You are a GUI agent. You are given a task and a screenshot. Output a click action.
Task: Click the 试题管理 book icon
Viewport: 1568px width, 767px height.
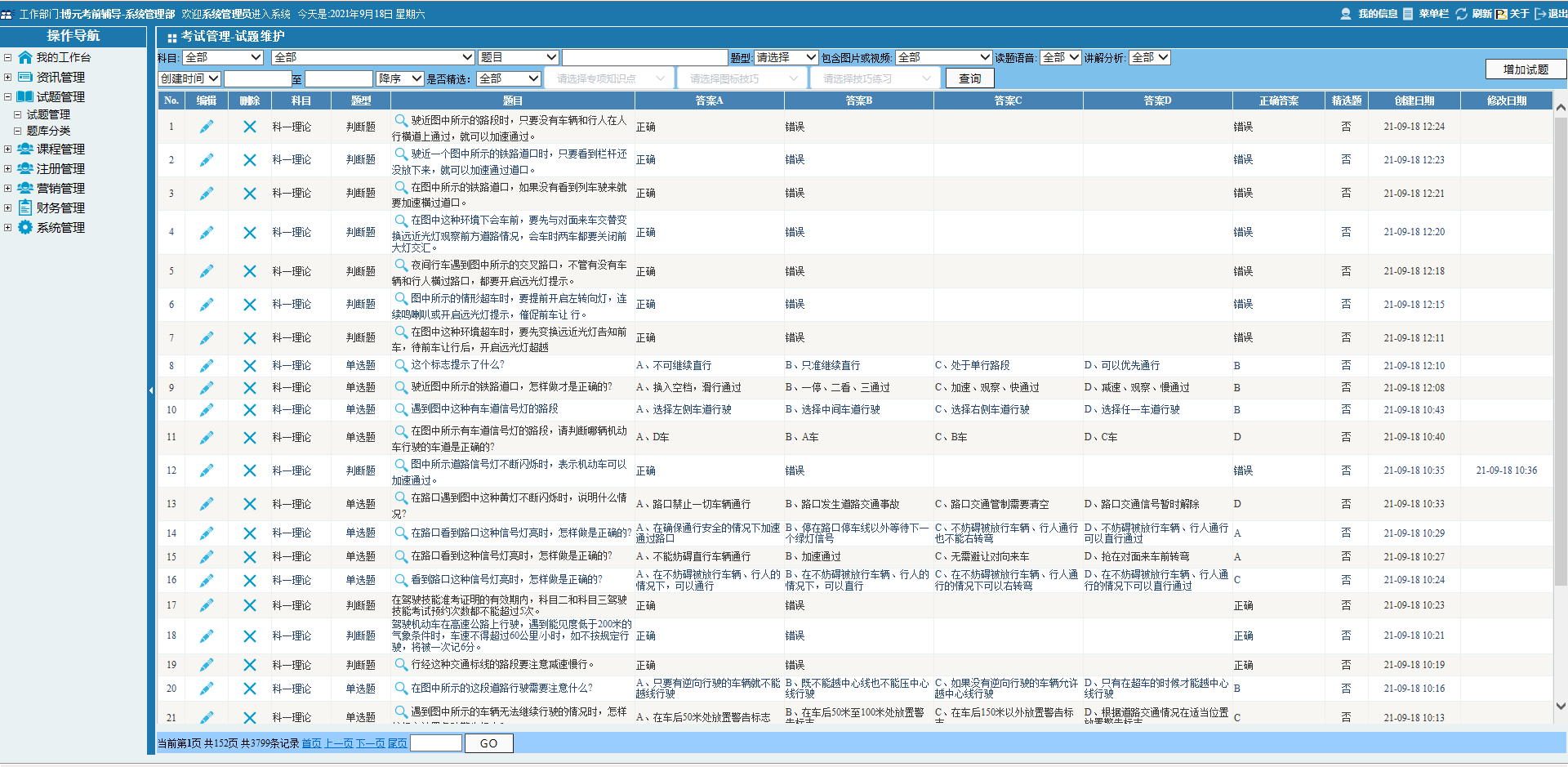[25, 96]
